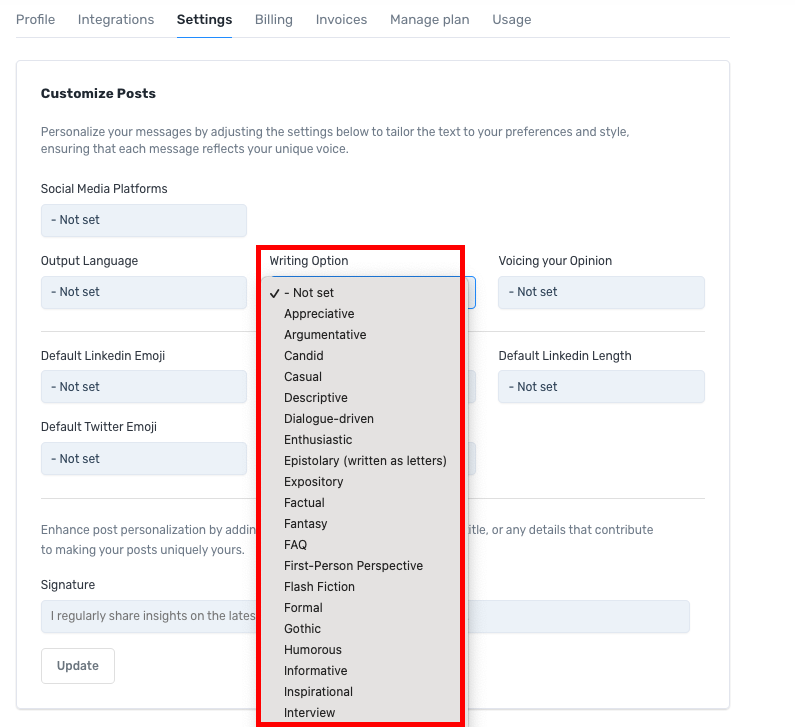Open the Manage plan tab

click(x=429, y=19)
